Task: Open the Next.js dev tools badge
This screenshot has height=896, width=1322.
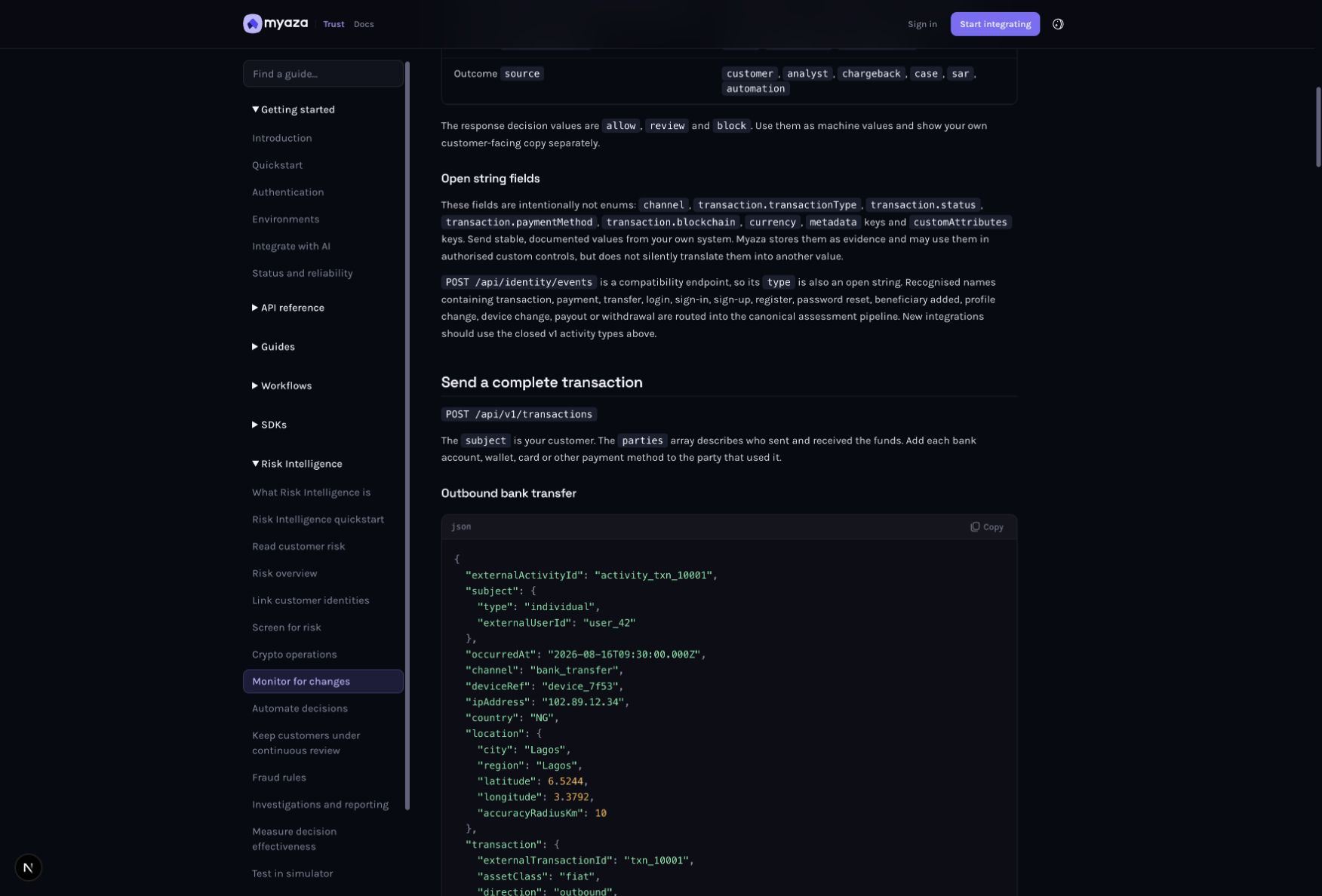Action: coord(29,867)
